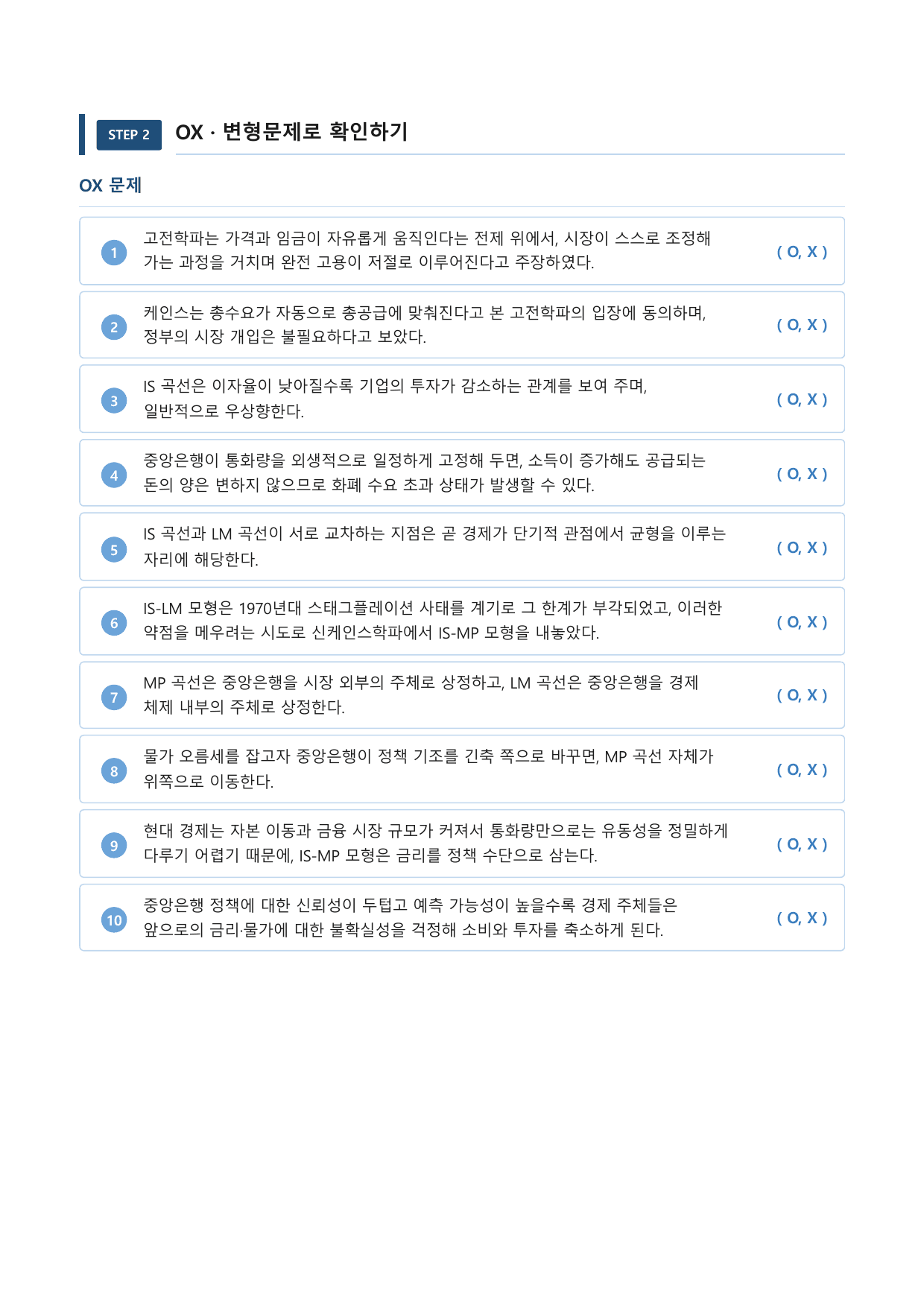This screenshot has height=1307, width=924.
Task: Click the (O, X) answer for question 5
Action: [x=802, y=548]
